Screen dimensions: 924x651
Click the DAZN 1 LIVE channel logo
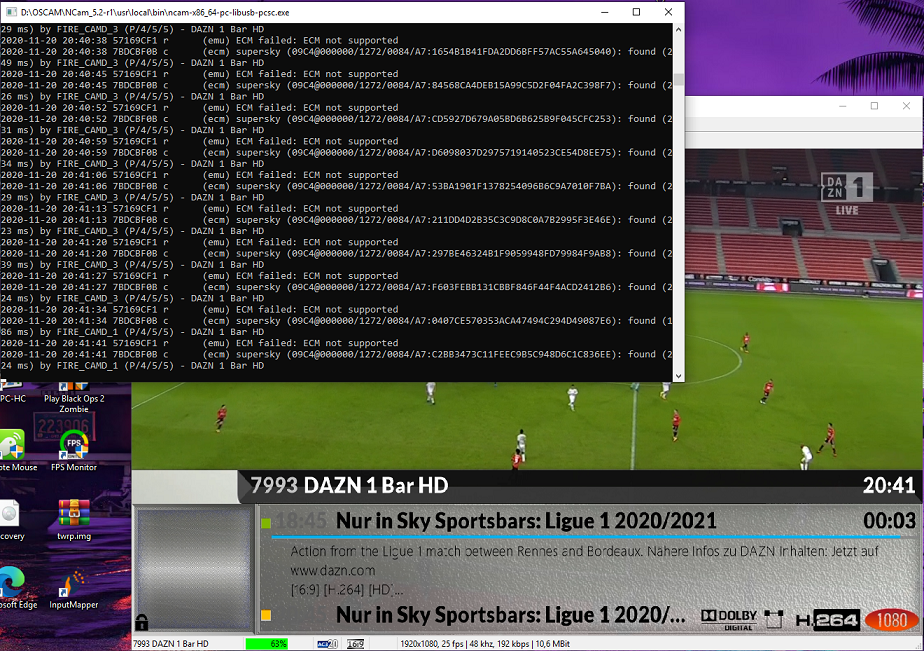click(846, 194)
